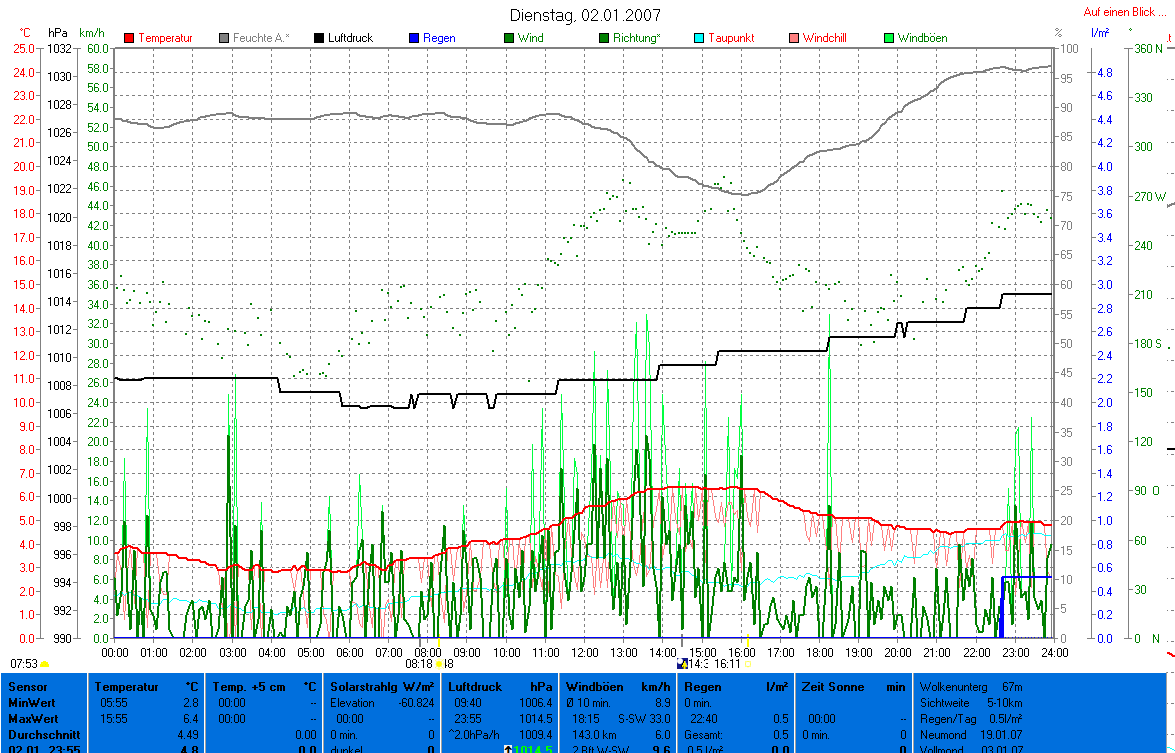Click the black Luftdruck legend swatch

click(x=320, y=38)
